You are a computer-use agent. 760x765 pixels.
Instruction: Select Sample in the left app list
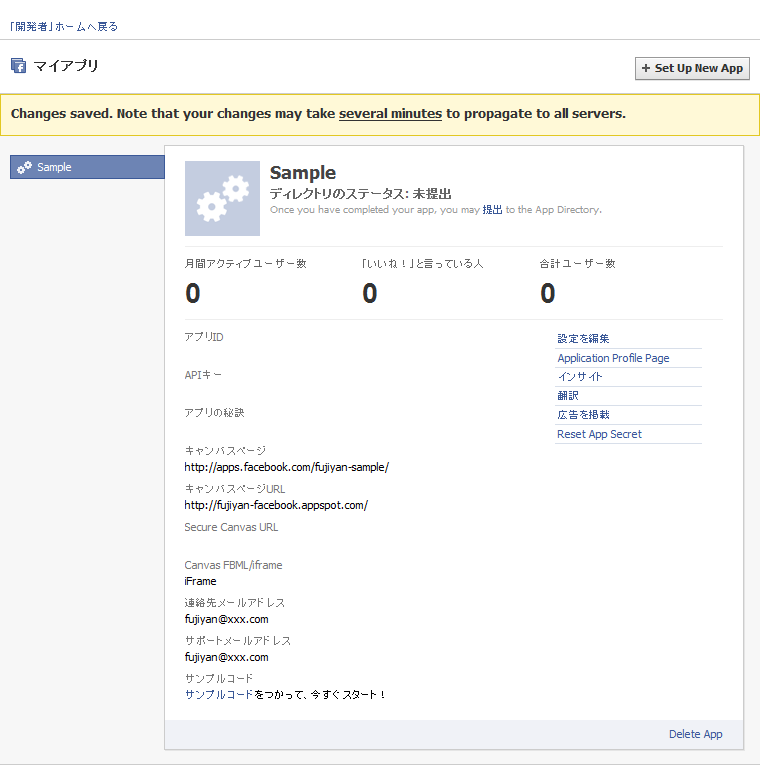tap(87, 167)
